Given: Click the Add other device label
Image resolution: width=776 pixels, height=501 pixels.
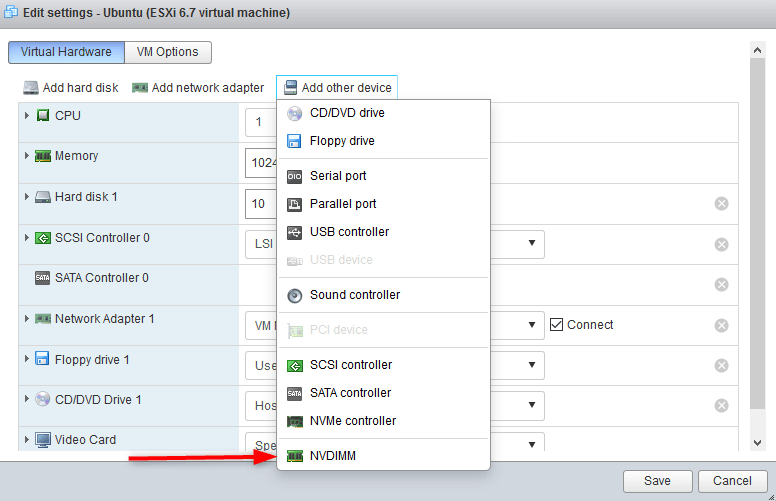Looking at the screenshot, I should (346, 88).
